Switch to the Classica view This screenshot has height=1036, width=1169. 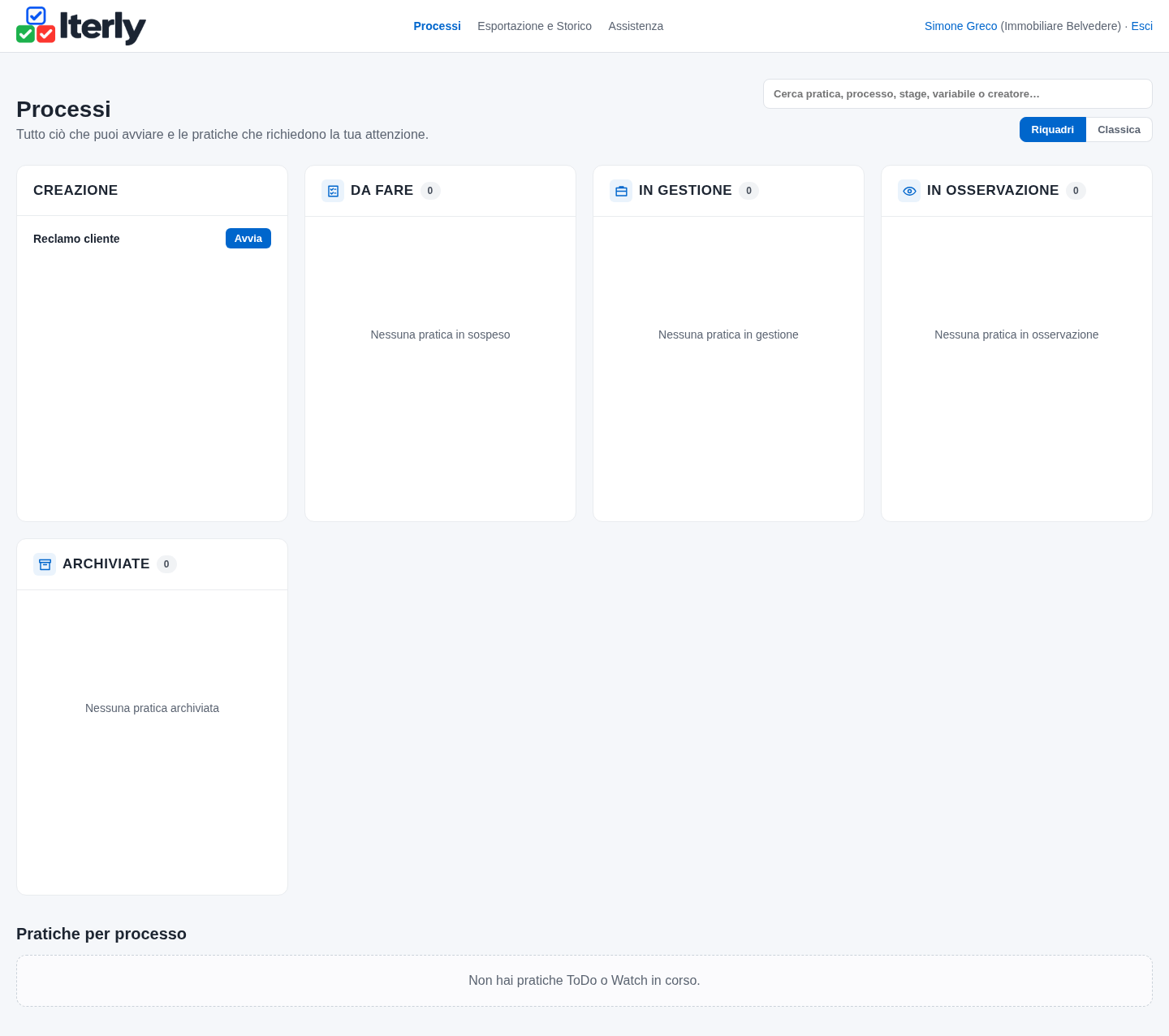pyautogui.click(x=1119, y=130)
